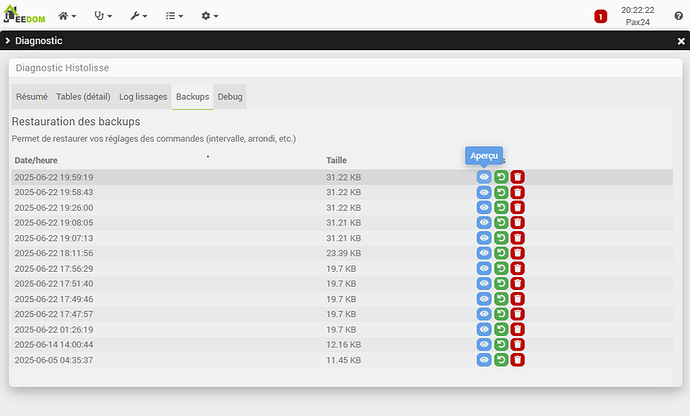Screen dimensions: 690x416
Task: Restore the 19:08:05 backup
Action: pos(501,223)
